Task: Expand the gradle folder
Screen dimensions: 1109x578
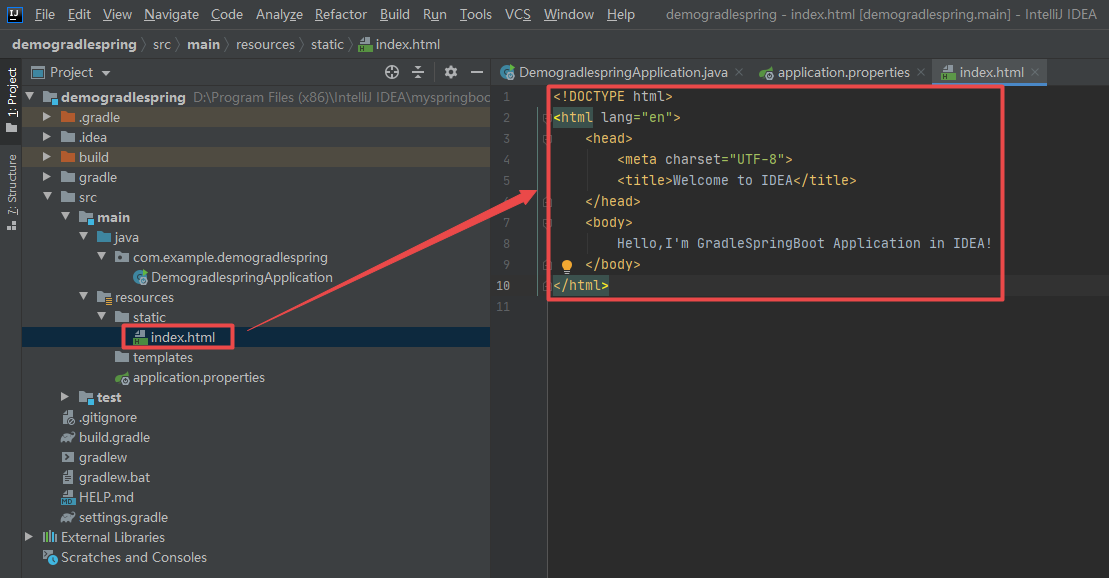Action: [x=47, y=177]
